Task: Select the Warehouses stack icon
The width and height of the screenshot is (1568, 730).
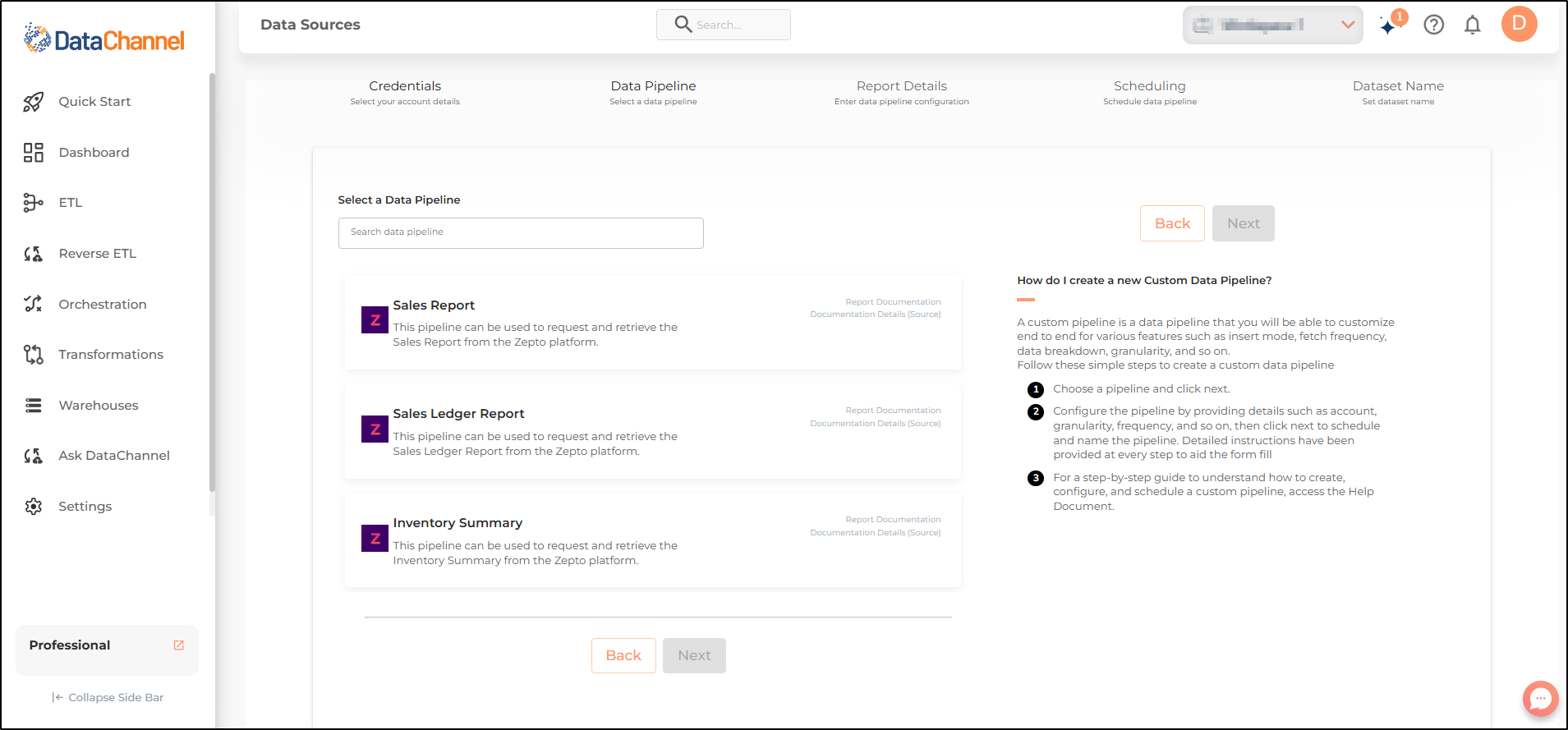Action: tap(33, 406)
